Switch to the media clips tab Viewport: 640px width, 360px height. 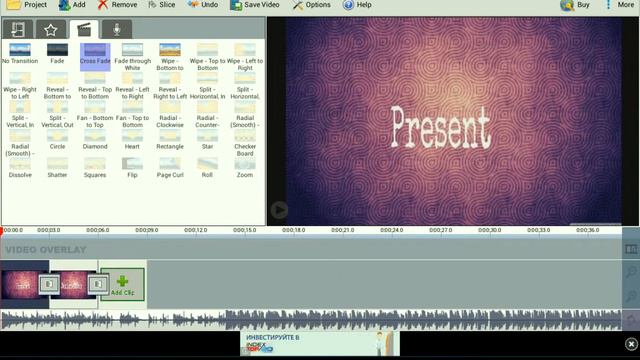pyautogui.click(x=18, y=29)
